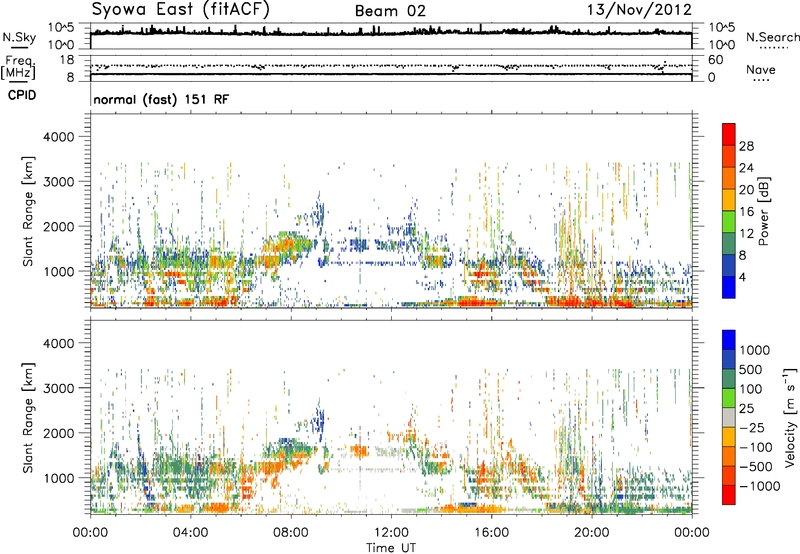Click the date '13/Nov/2012'
Viewport: 800px width, 554px height.
[639, 9]
